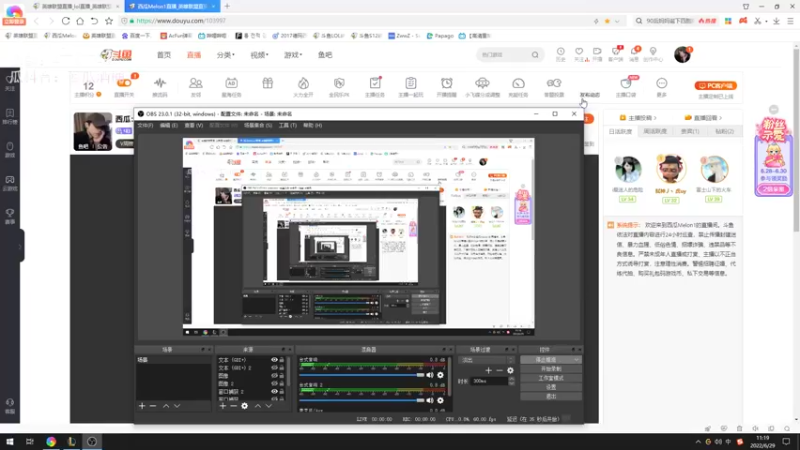
Task: Open the 房管 people icon in Douyu toolbar
Action: (195, 83)
